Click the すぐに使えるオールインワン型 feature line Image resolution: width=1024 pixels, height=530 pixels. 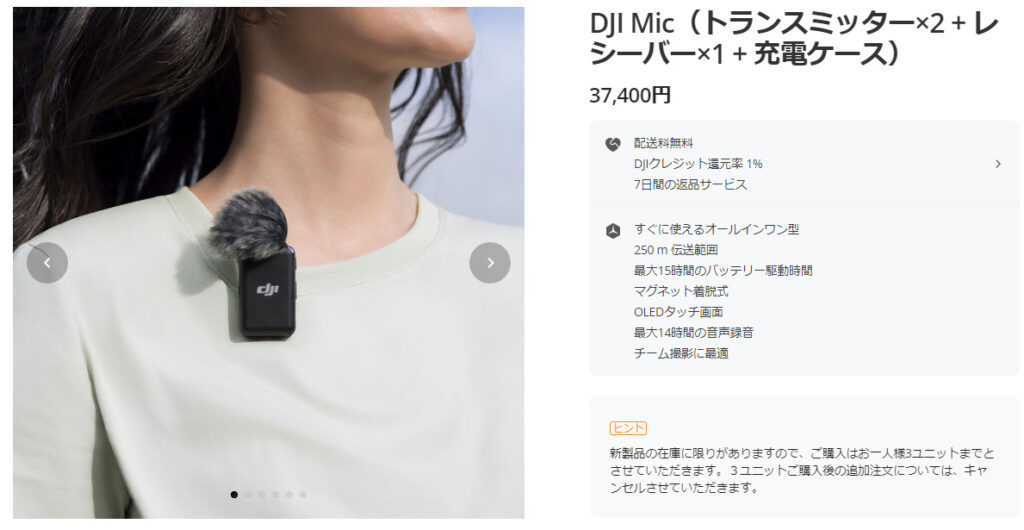(x=716, y=229)
